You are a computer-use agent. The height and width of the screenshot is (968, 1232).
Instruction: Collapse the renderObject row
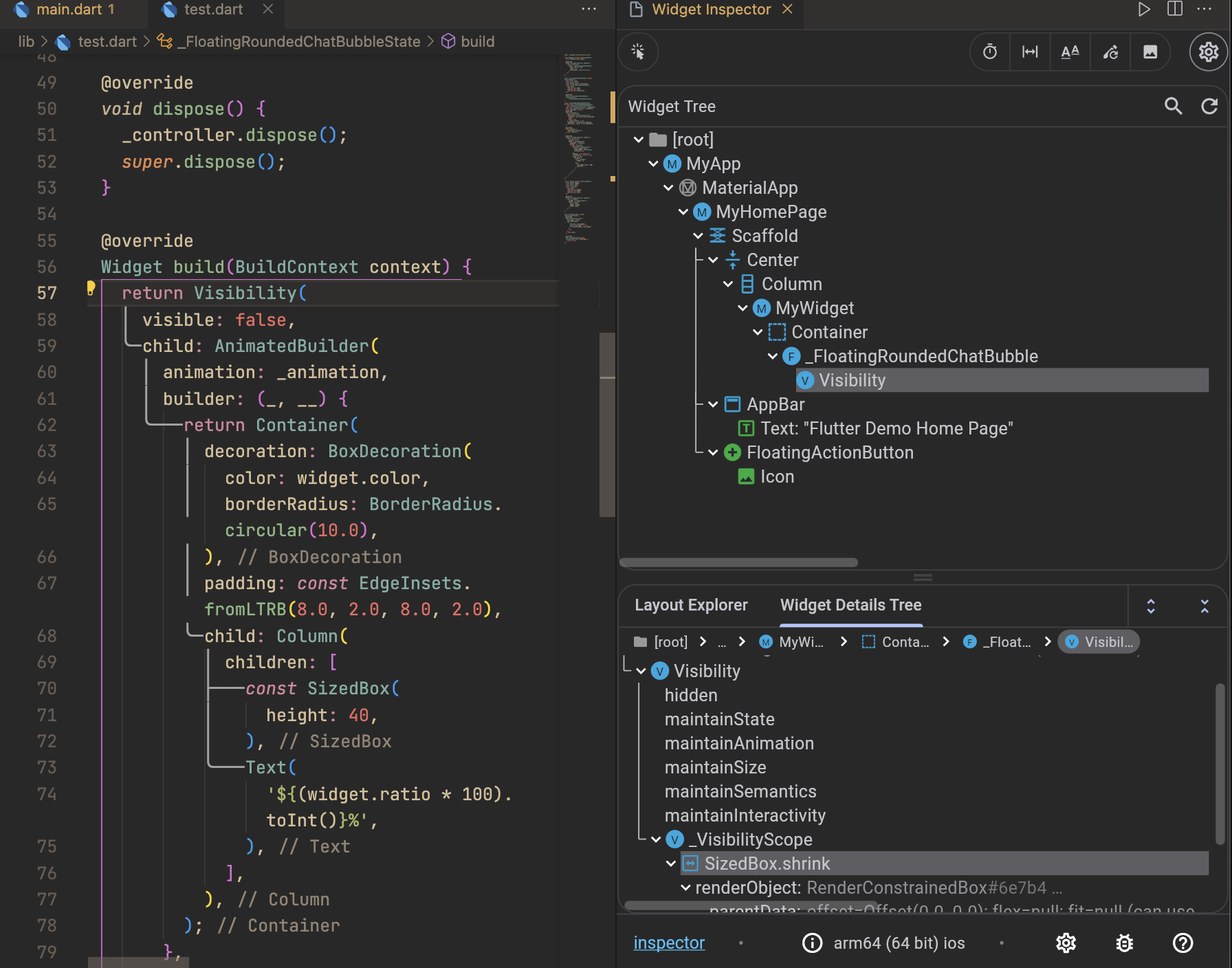tap(685, 888)
